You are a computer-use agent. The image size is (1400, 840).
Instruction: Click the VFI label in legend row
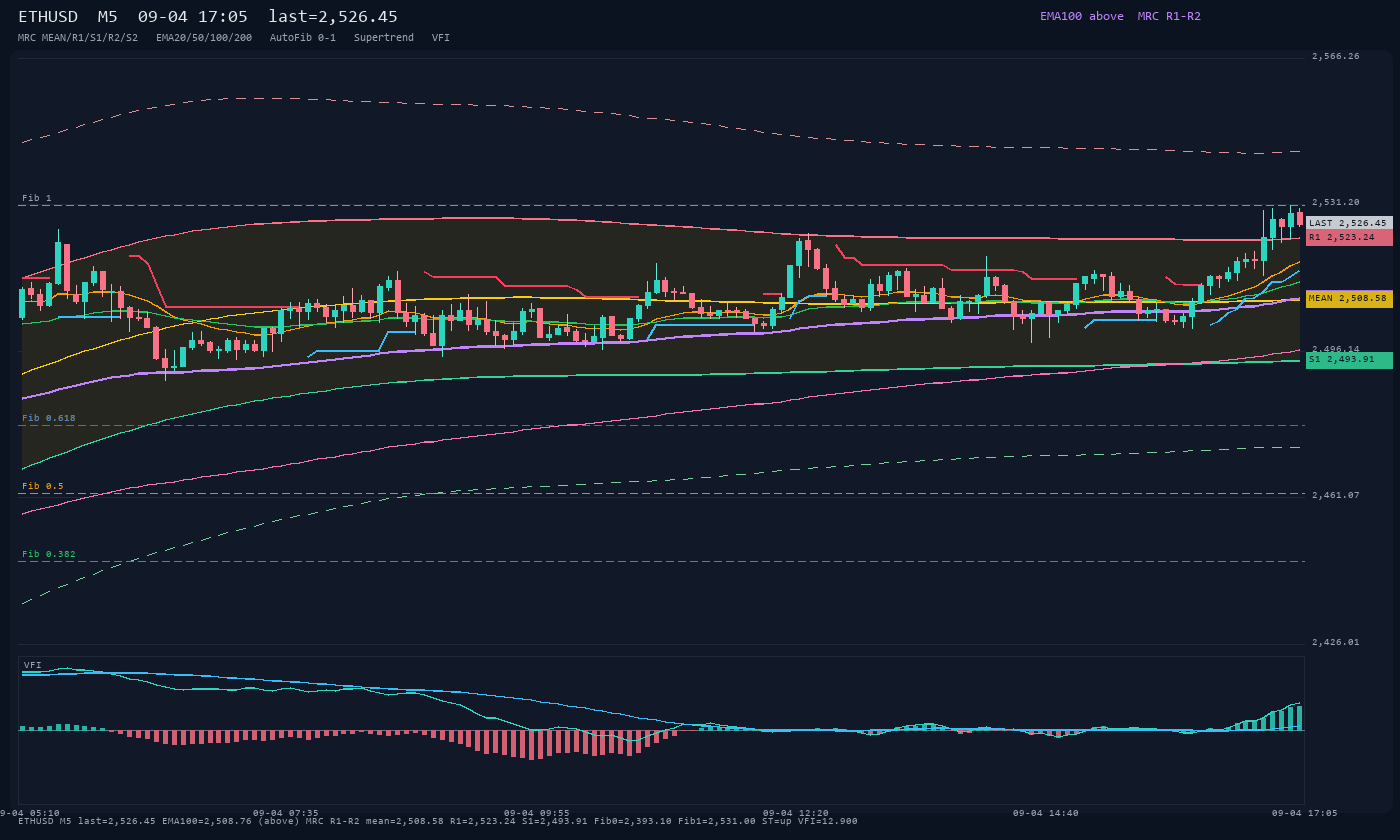(441, 37)
